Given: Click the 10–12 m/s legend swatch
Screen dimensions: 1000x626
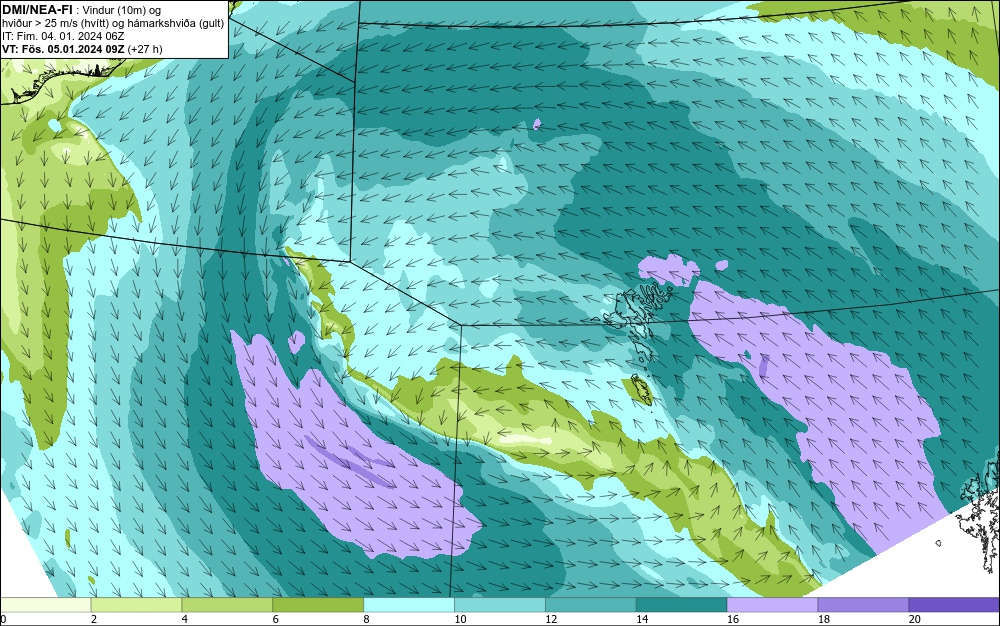Looking at the screenshot, I should pyautogui.click(x=500, y=605).
